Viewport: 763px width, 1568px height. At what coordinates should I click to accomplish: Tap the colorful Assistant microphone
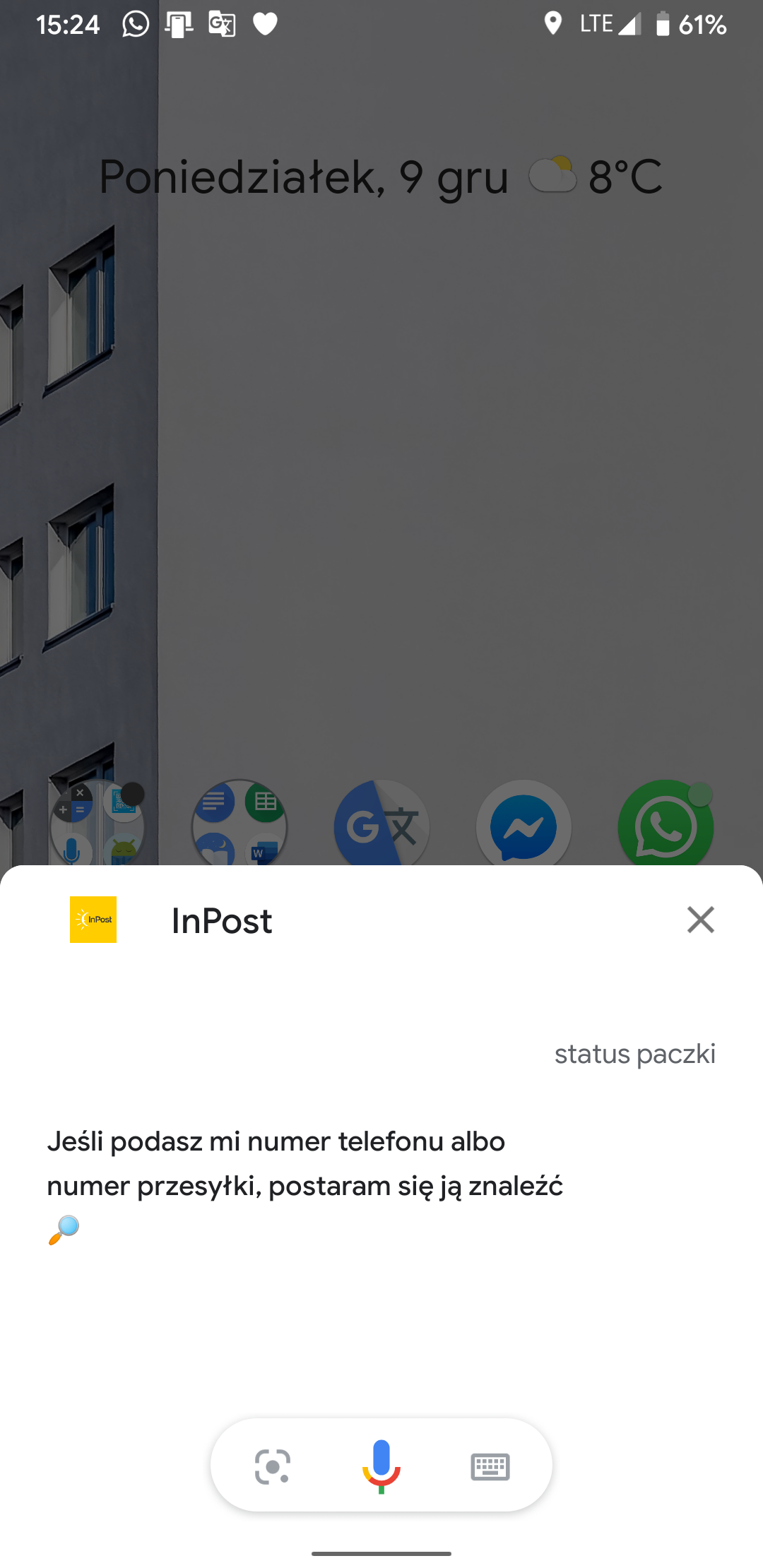tap(381, 1466)
